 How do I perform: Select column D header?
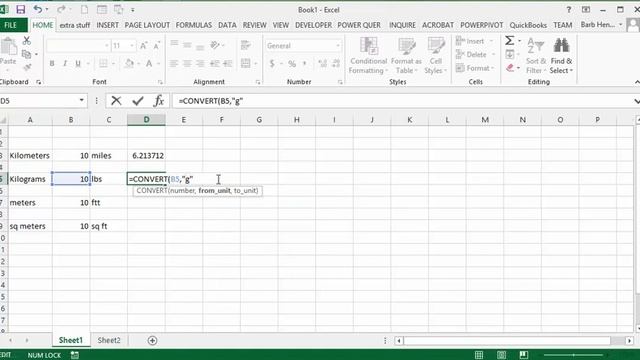pos(146,120)
